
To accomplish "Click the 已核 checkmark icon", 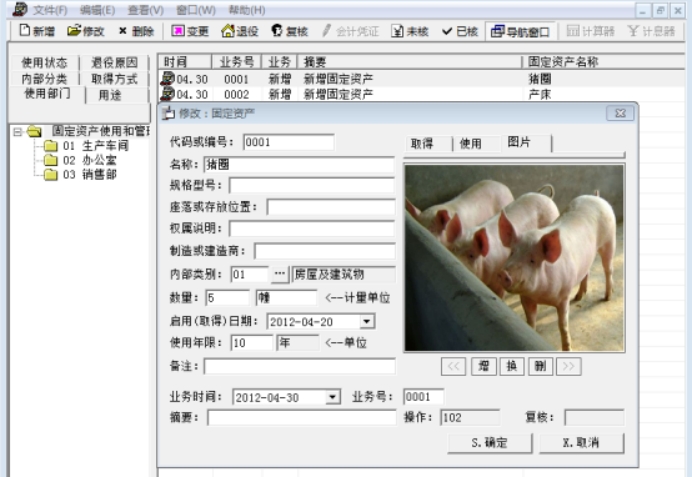I will [x=447, y=31].
